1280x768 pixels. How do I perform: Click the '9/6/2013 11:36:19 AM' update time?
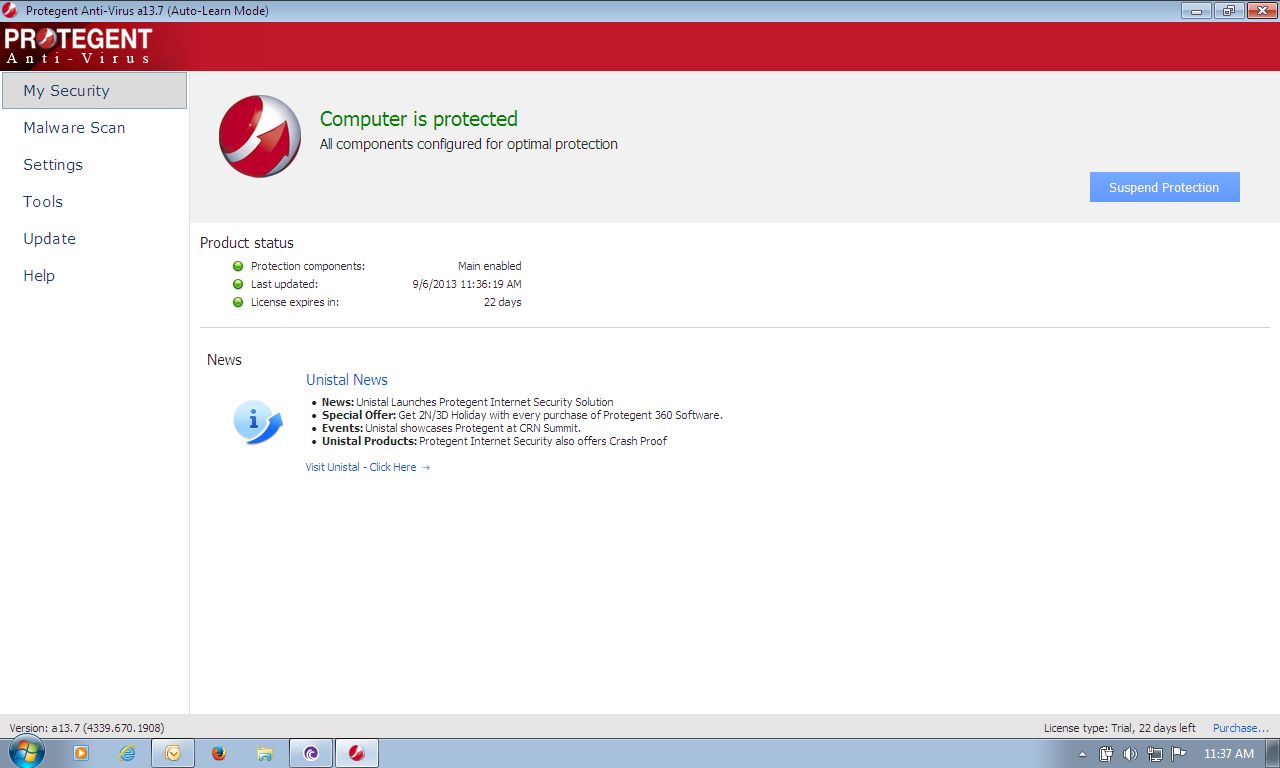coord(467,284)
